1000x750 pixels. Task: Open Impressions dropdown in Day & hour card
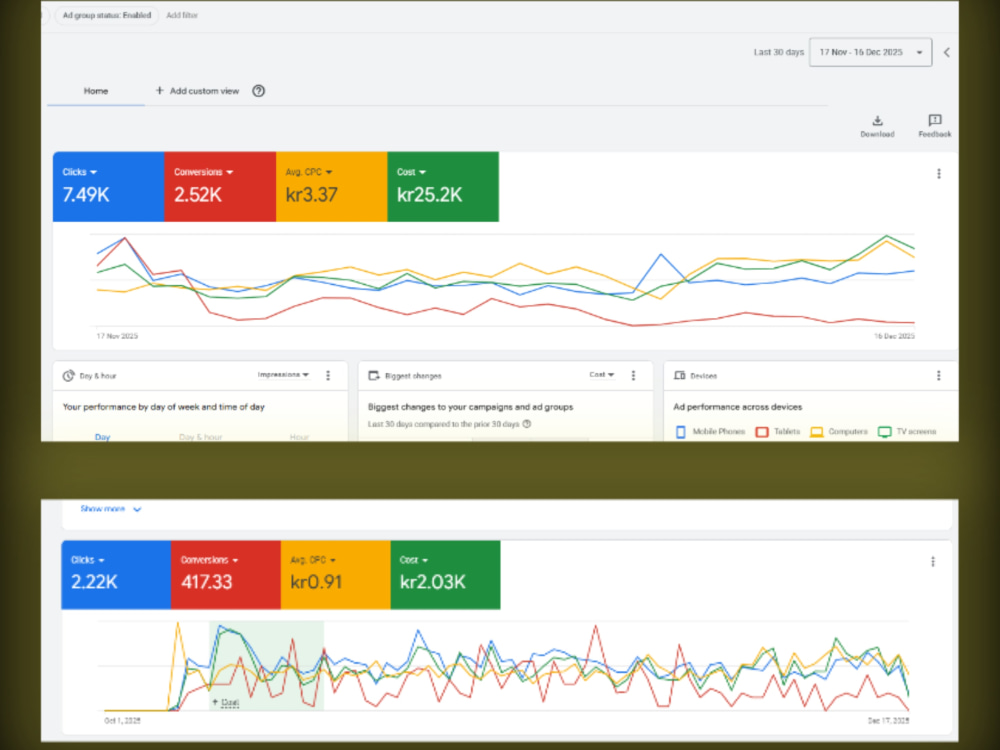click(283, 375)
